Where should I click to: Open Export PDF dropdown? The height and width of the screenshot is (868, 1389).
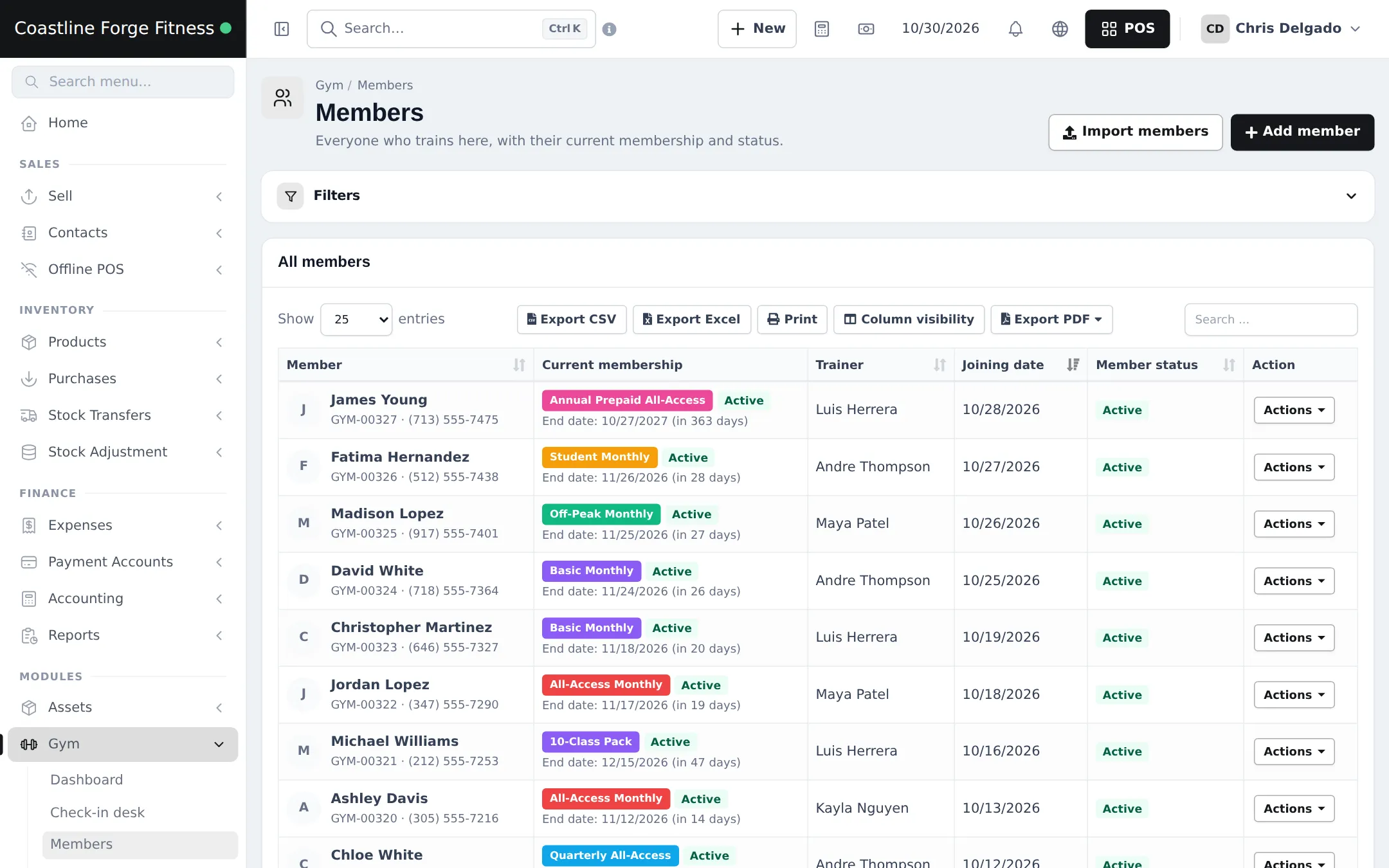(1051, 320)
